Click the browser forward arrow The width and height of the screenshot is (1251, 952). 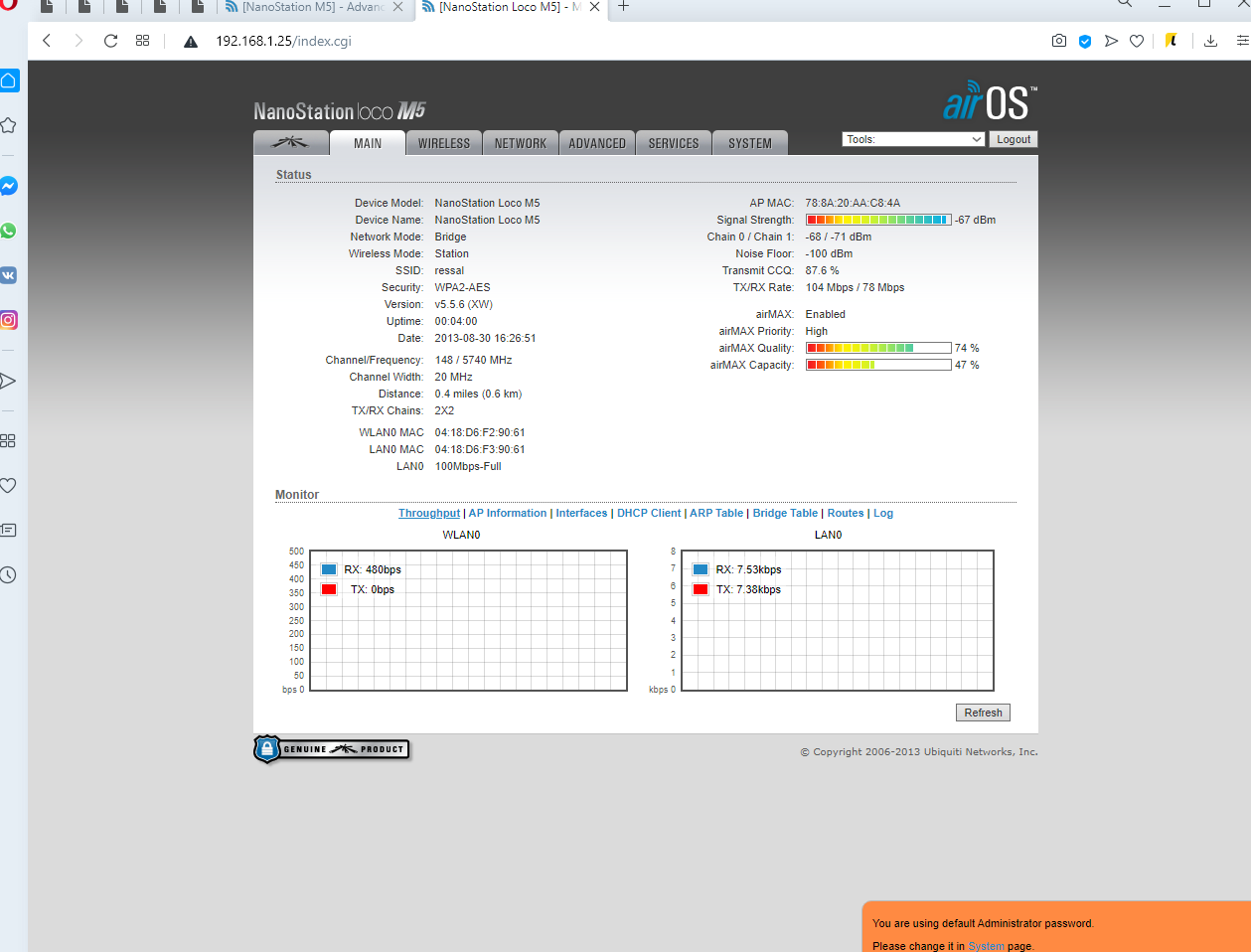tap(78, 41)
